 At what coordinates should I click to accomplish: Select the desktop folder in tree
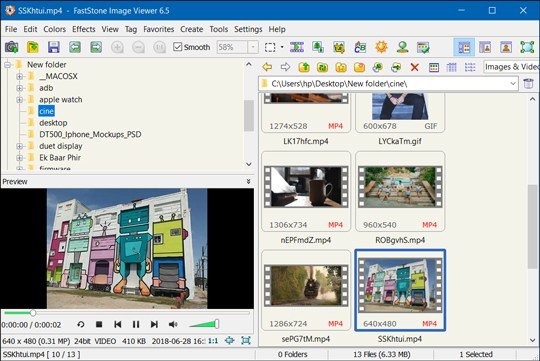tap(53, 123)
